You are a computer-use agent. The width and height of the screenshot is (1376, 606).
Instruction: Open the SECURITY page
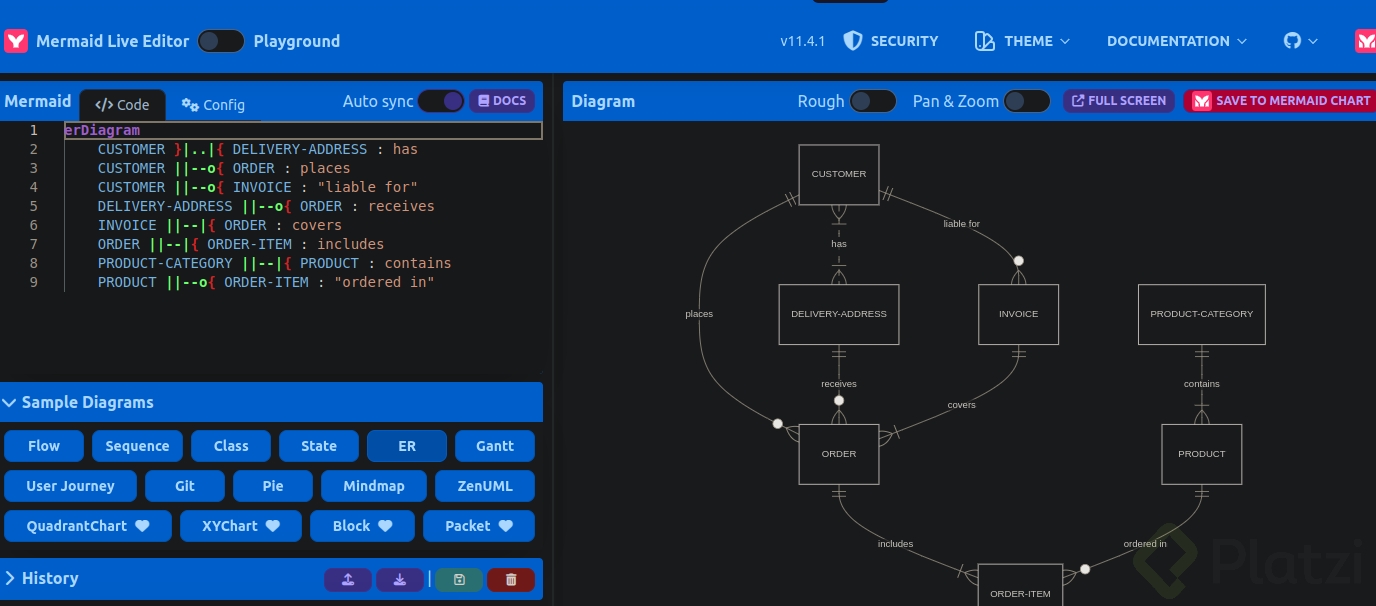click(891, 41)
